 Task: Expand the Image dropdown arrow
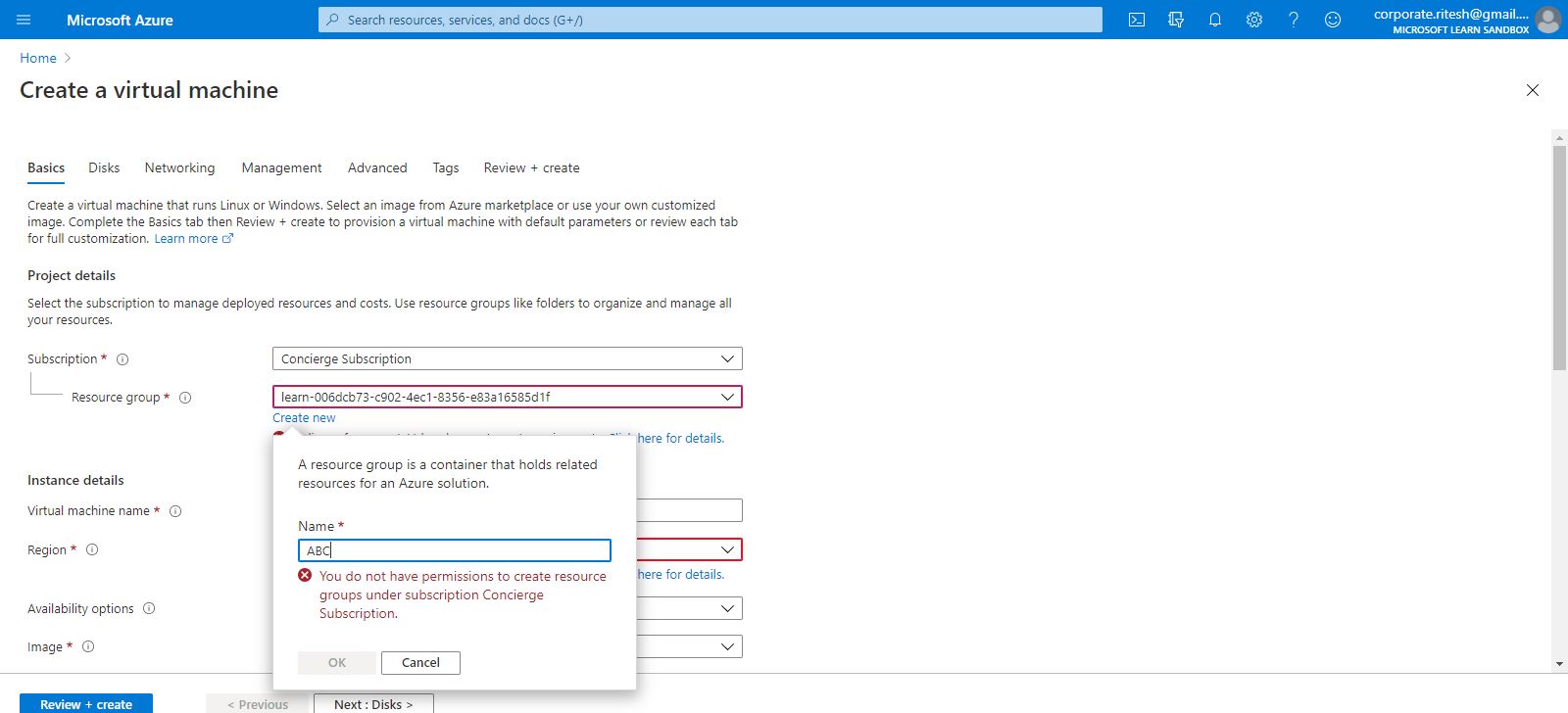(x=727, y=646)
